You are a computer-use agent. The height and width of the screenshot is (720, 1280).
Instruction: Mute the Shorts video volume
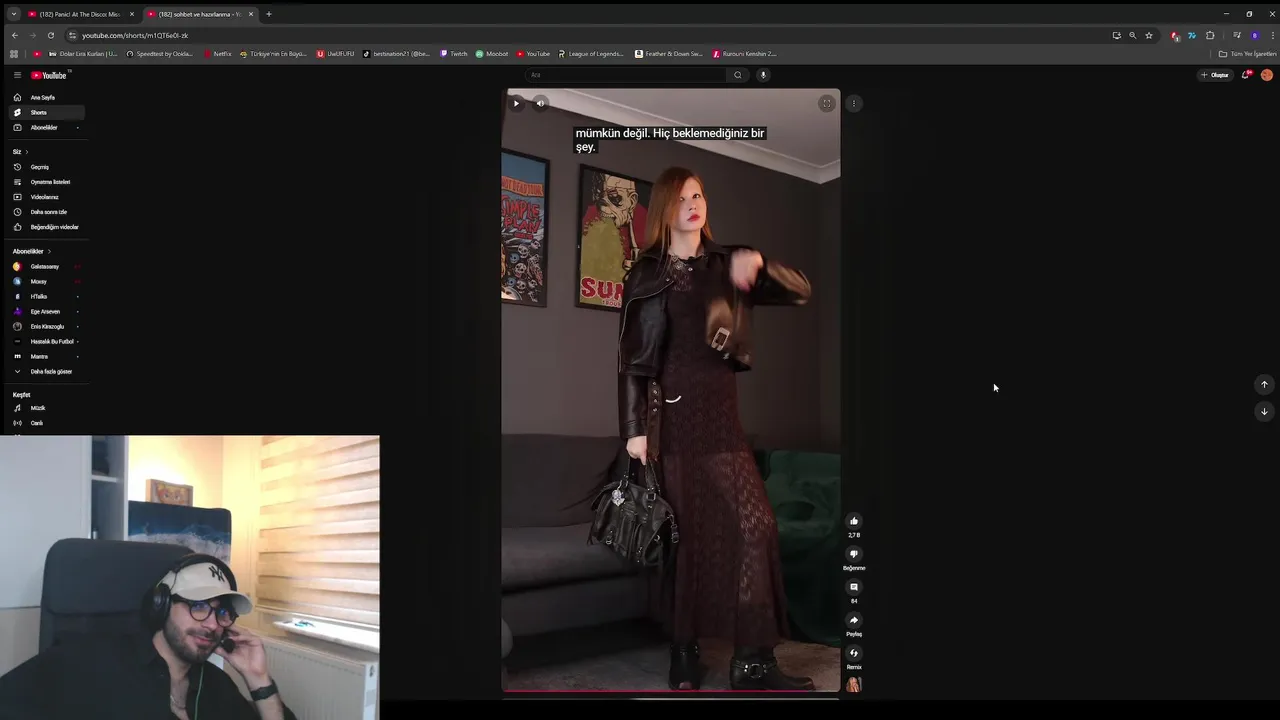[x=540, y=103]
